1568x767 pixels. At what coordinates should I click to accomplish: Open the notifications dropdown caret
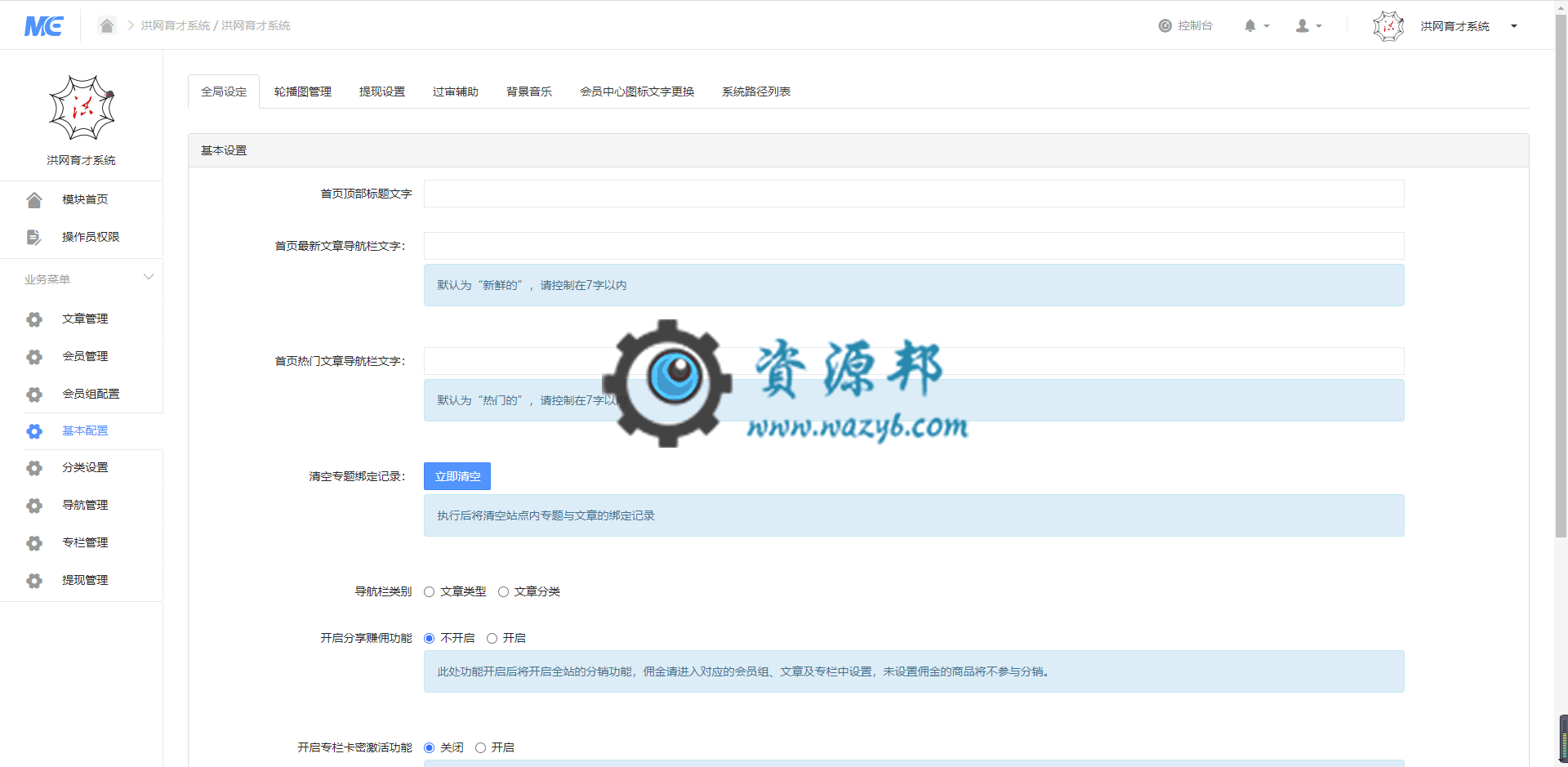pyautogui.click(x=1267, y=26)
